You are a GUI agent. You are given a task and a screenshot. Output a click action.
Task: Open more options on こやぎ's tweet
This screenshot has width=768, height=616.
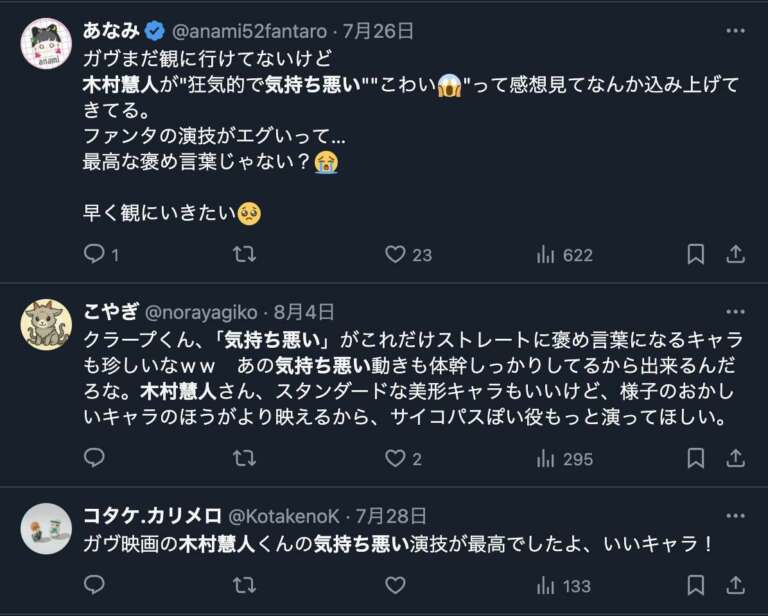(736, 312)
